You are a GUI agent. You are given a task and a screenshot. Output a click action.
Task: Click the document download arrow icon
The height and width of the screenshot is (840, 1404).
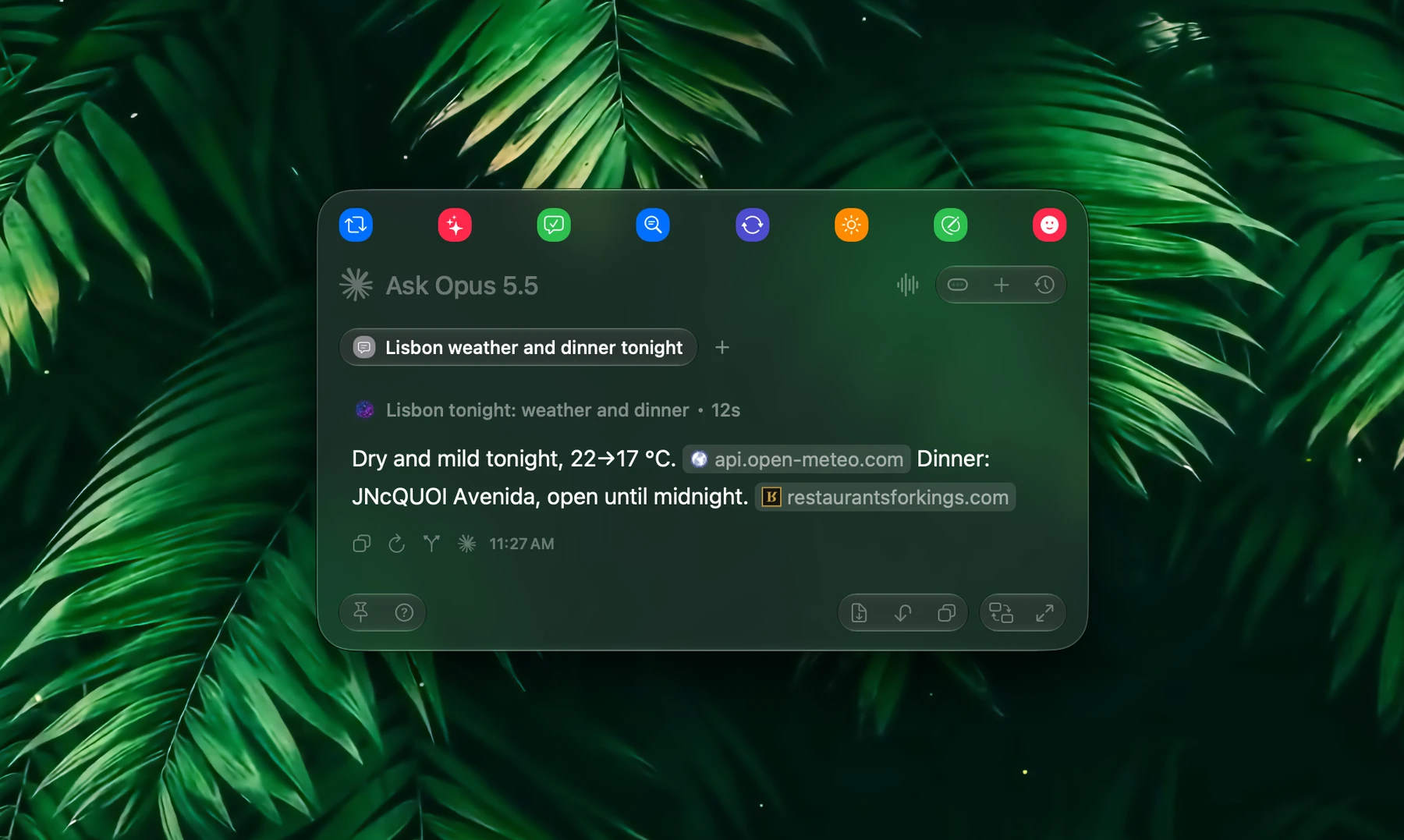pos(859,613)
